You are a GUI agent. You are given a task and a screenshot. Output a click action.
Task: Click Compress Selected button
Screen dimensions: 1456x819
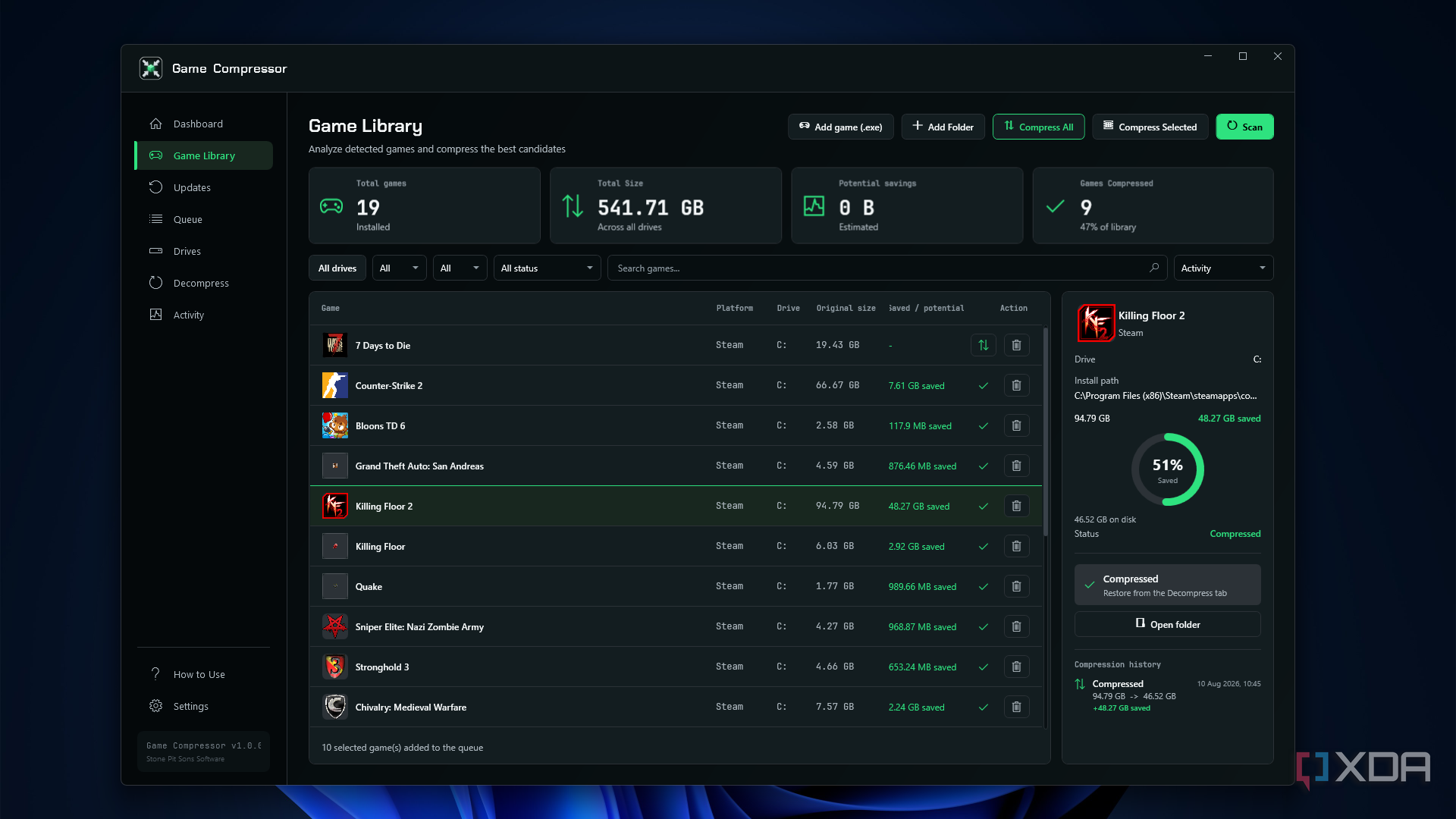[1150, 127]
